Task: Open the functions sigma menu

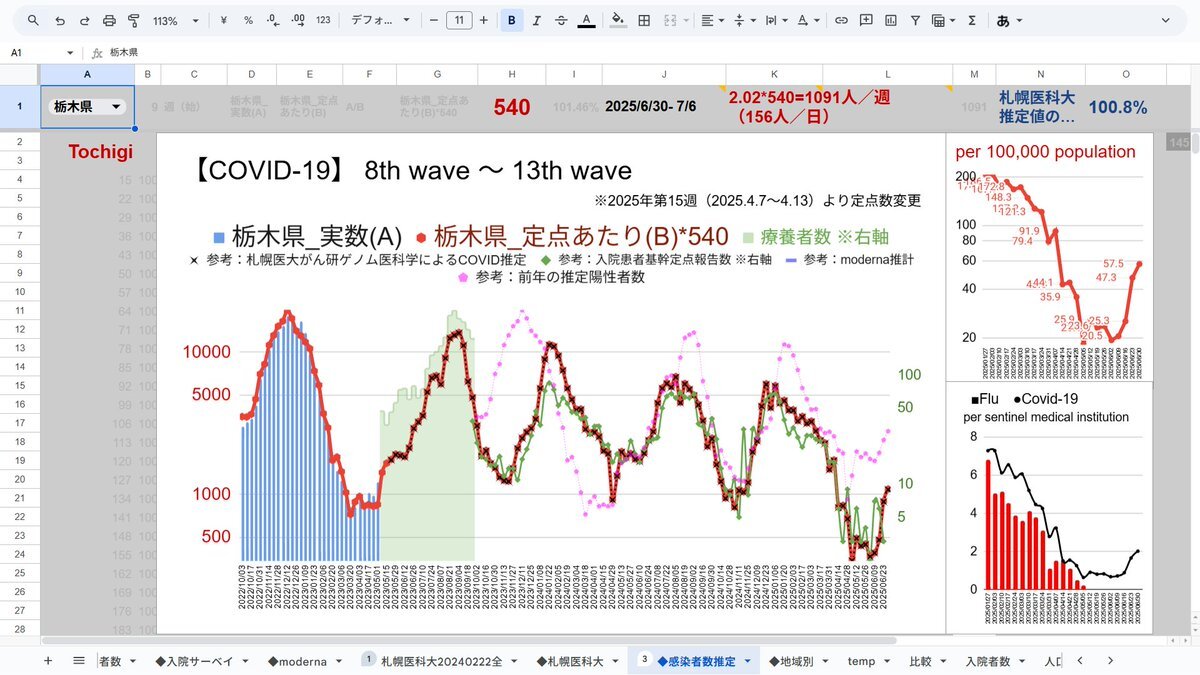Action: pyautogui.click(x=972, y=20)
